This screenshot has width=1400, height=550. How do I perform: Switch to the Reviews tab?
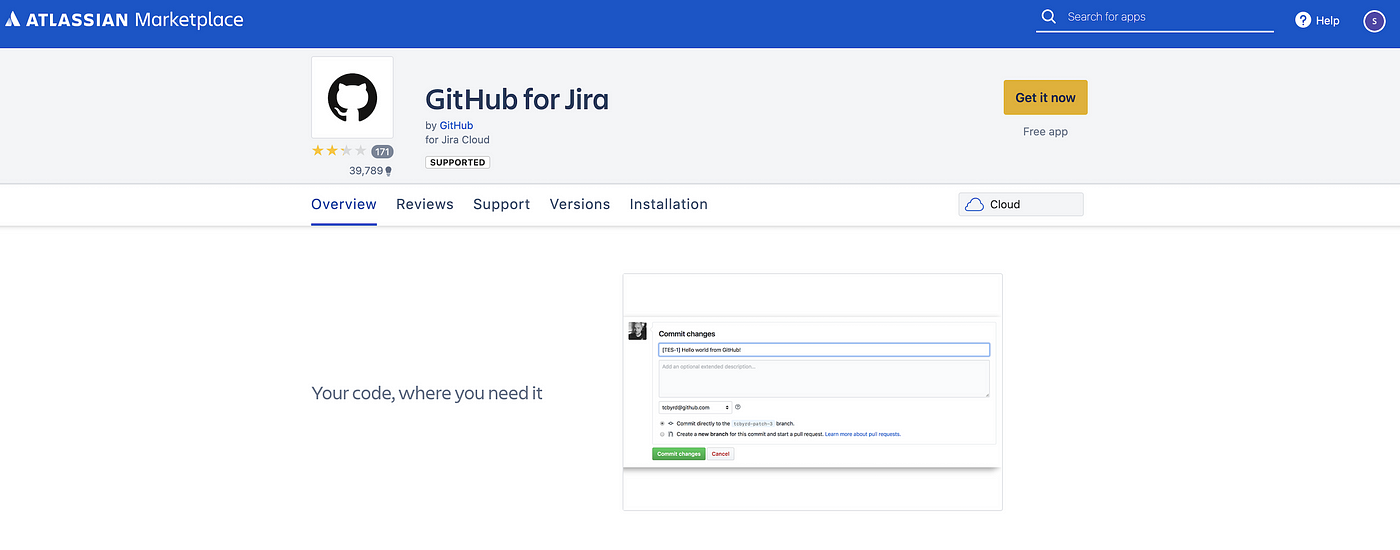point(425,204)
